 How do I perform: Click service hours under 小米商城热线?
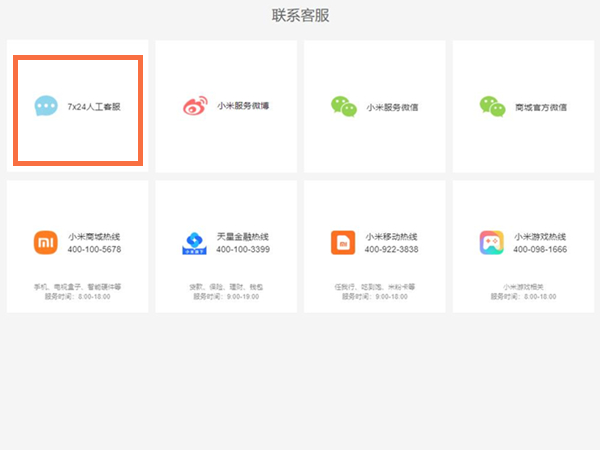tap(78, 297)
